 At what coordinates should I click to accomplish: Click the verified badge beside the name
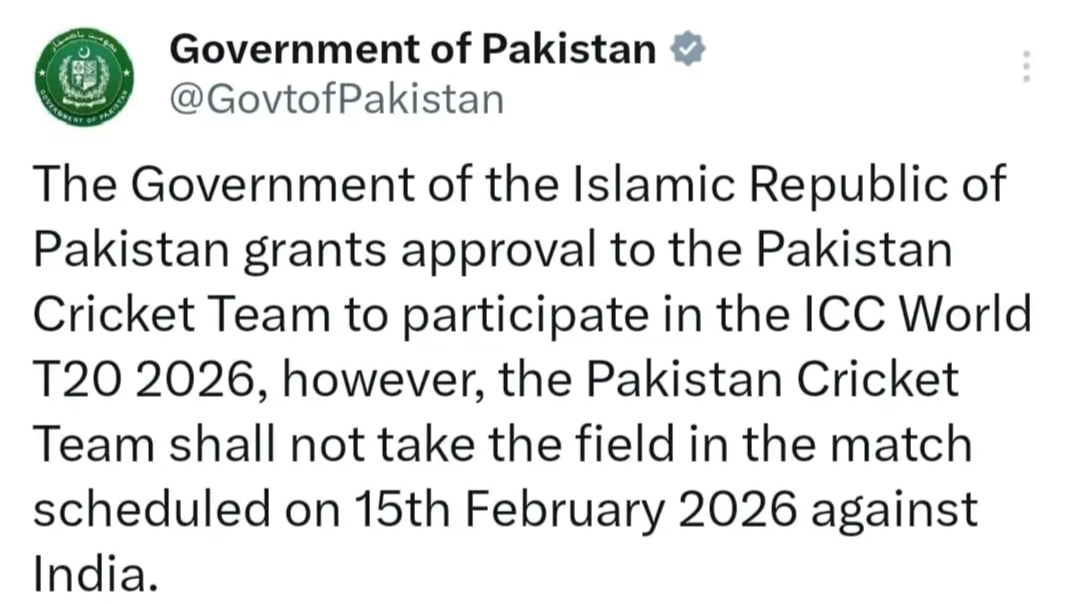coord(688,49)
